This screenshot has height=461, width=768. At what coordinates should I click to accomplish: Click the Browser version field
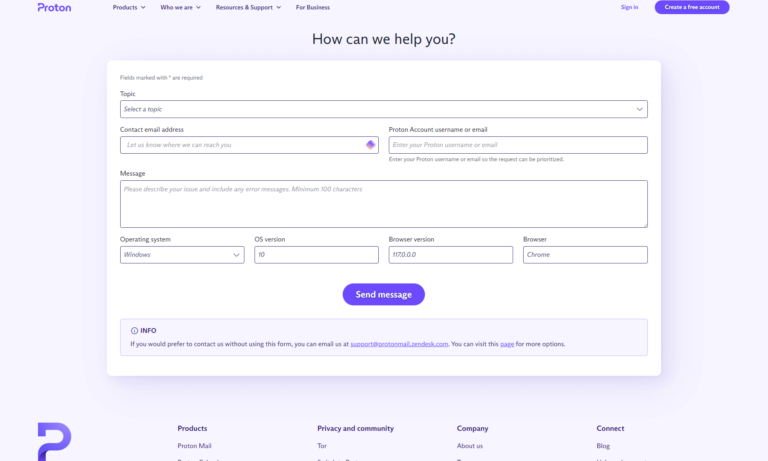(450, 255)
